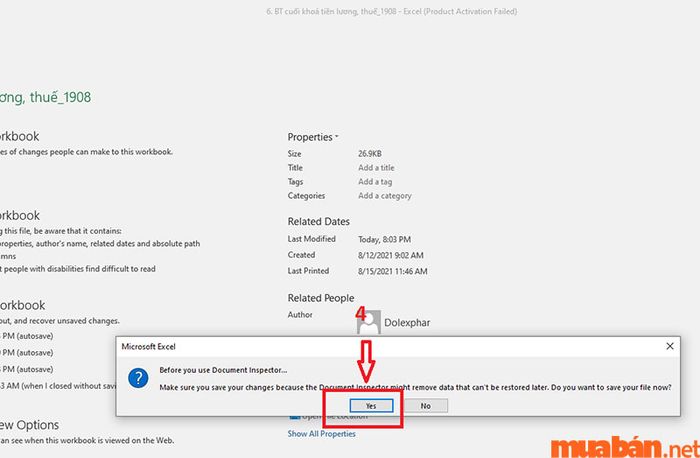
Task: Click the Add a tag field
Action: (375, 182)
